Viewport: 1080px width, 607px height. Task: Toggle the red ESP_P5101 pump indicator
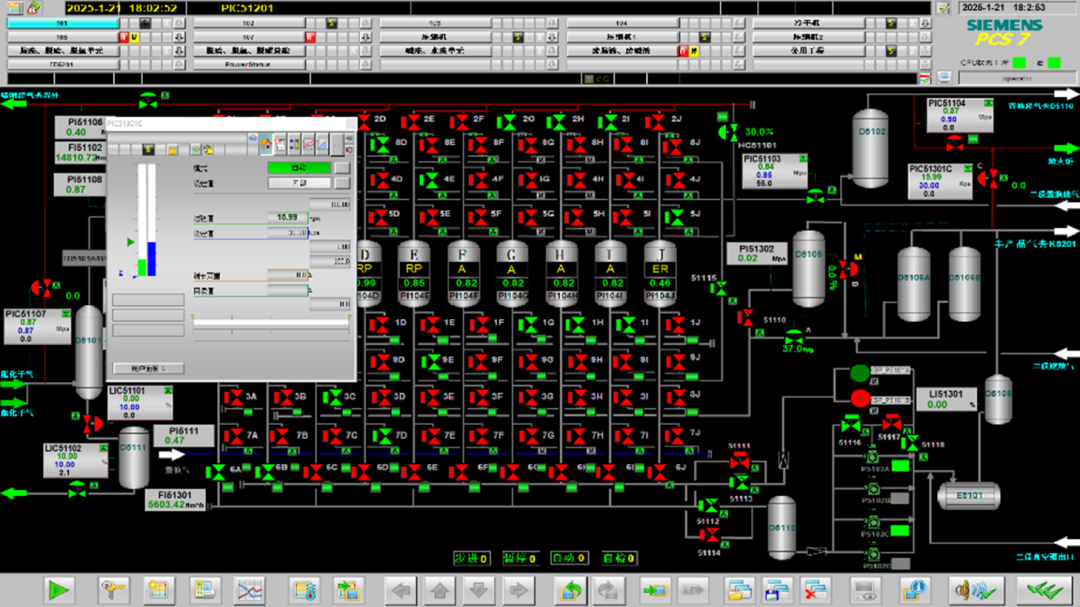click(860, 399)
